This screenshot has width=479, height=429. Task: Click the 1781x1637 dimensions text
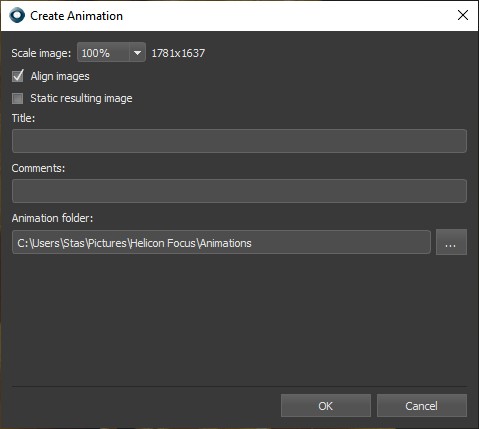pos(178,53)
